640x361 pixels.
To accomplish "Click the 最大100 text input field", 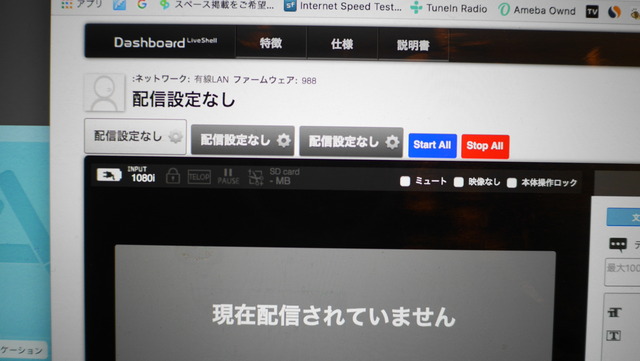I will (x=622, y=272).
